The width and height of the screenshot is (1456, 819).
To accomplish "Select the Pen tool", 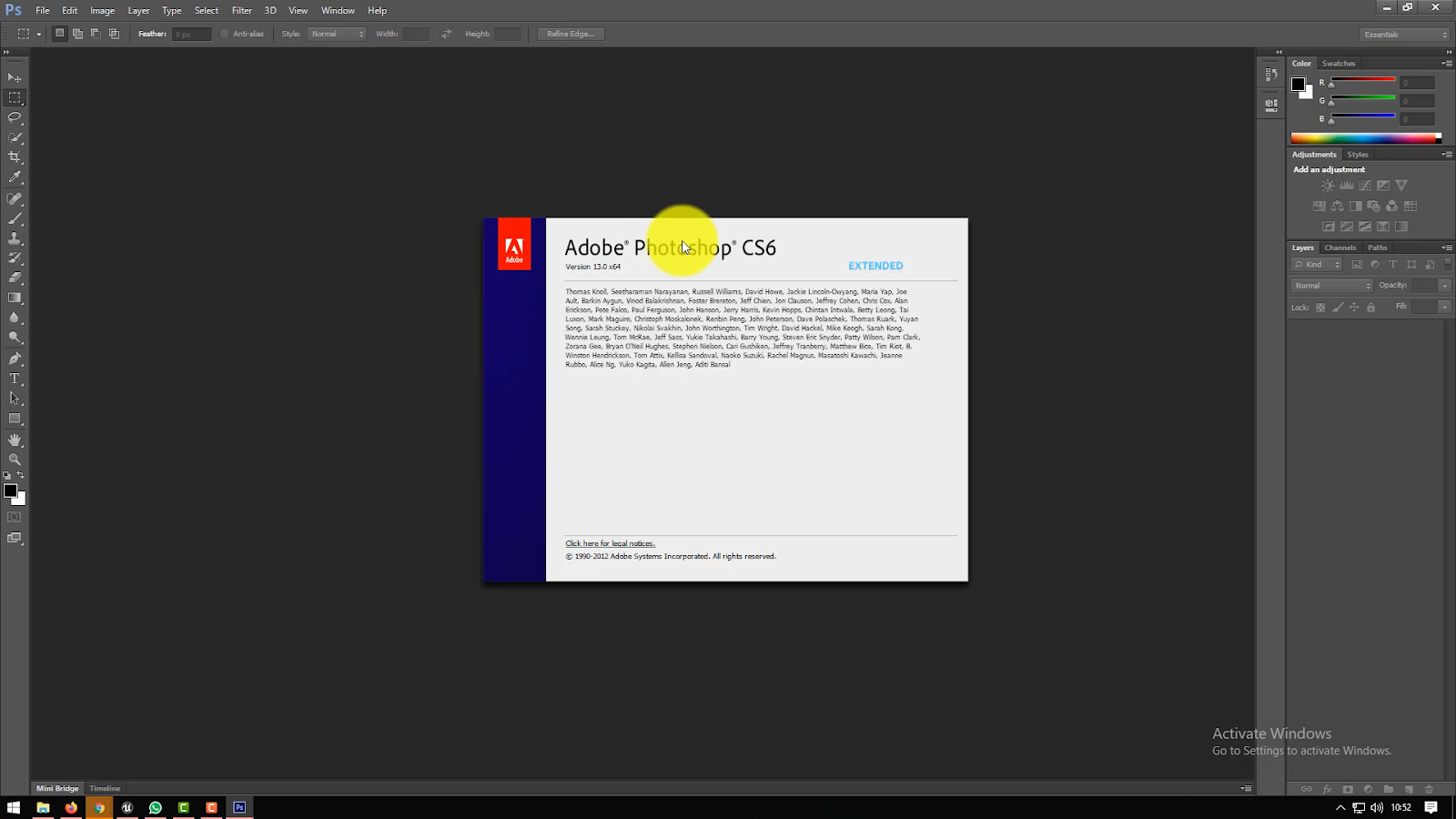I will point(15,359).
